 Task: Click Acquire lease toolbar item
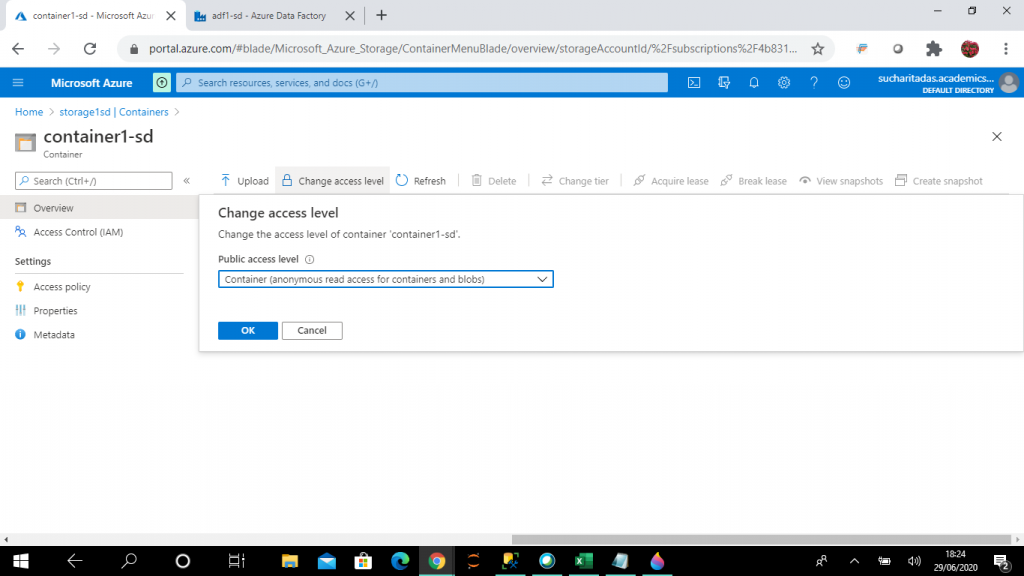(x=671, y=181)
